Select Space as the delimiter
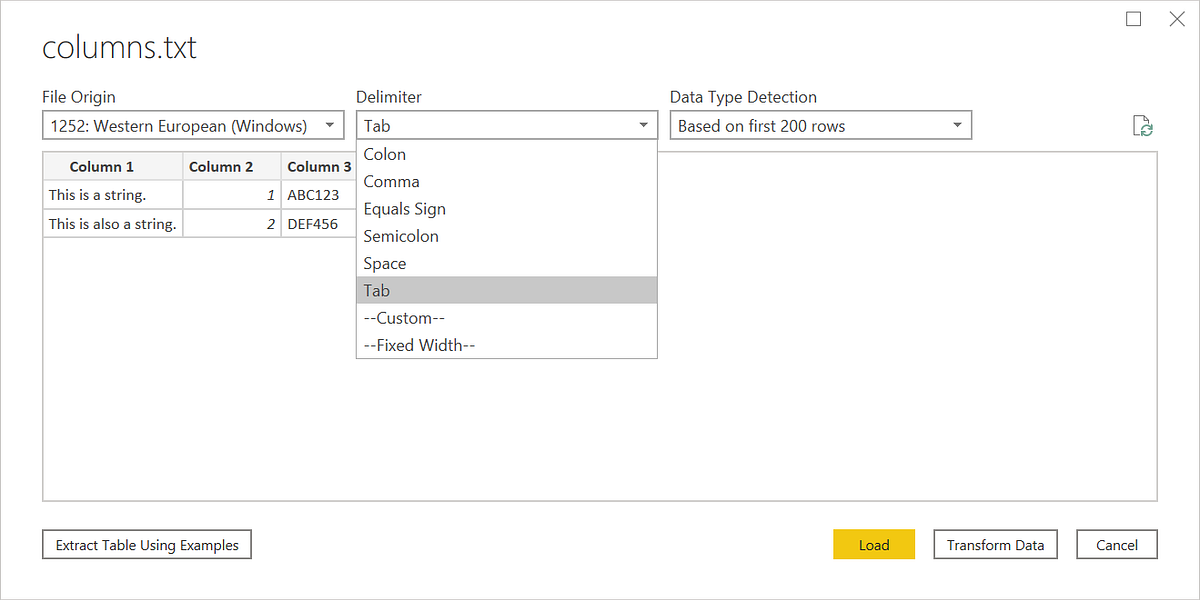The image size is (1200, 600). click(x=384, y=263)
